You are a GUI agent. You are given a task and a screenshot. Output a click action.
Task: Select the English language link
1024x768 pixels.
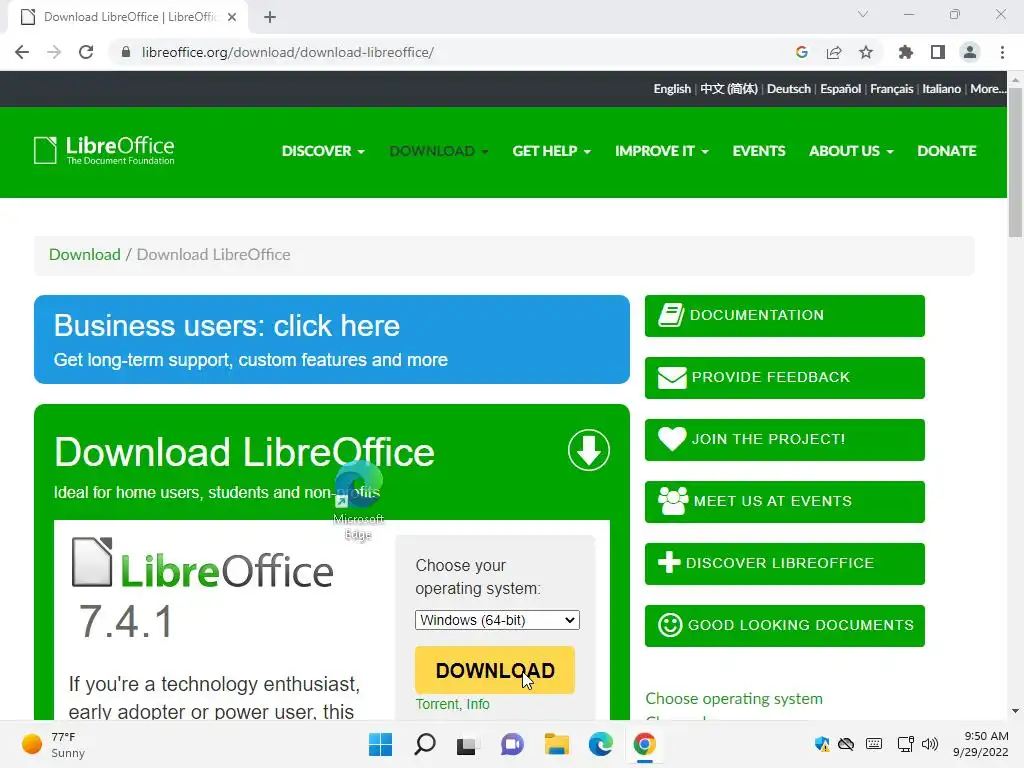pos(672,89)
